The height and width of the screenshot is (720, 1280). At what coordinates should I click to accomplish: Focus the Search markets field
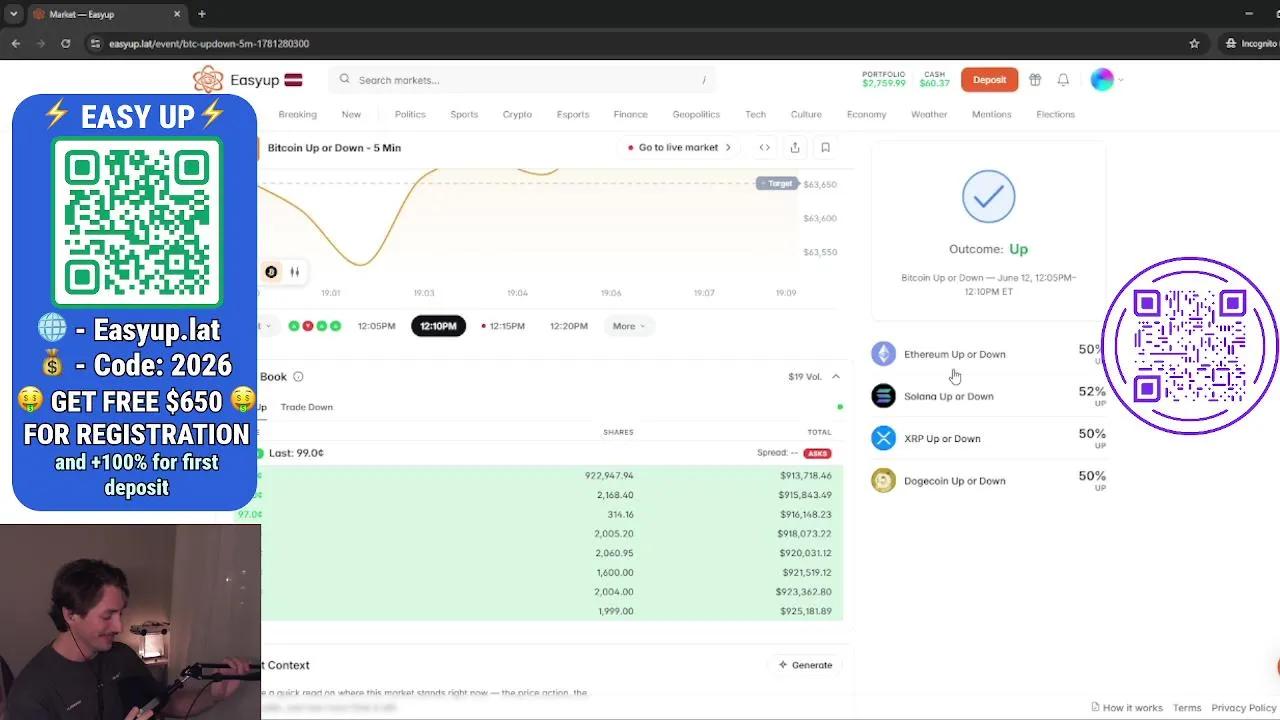tap(522, 80)
